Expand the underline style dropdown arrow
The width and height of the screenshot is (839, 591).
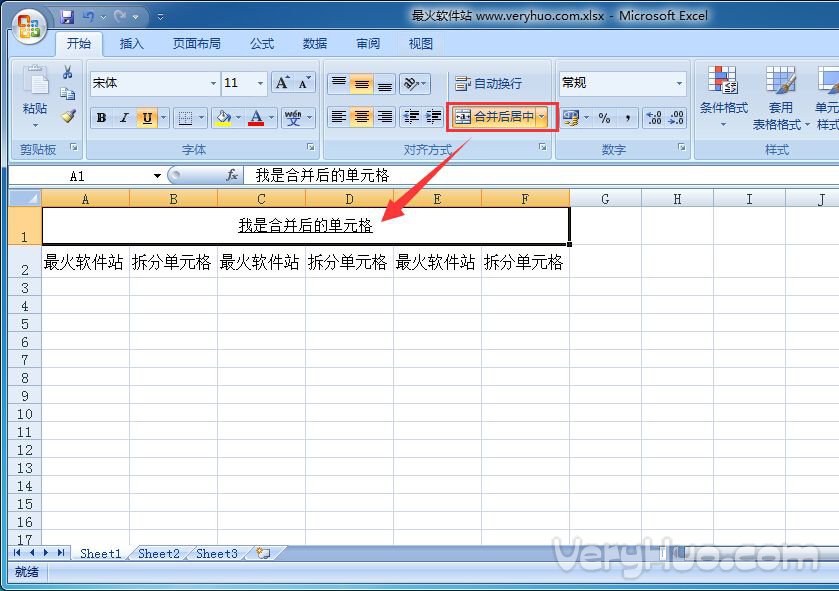pos(164,118)
